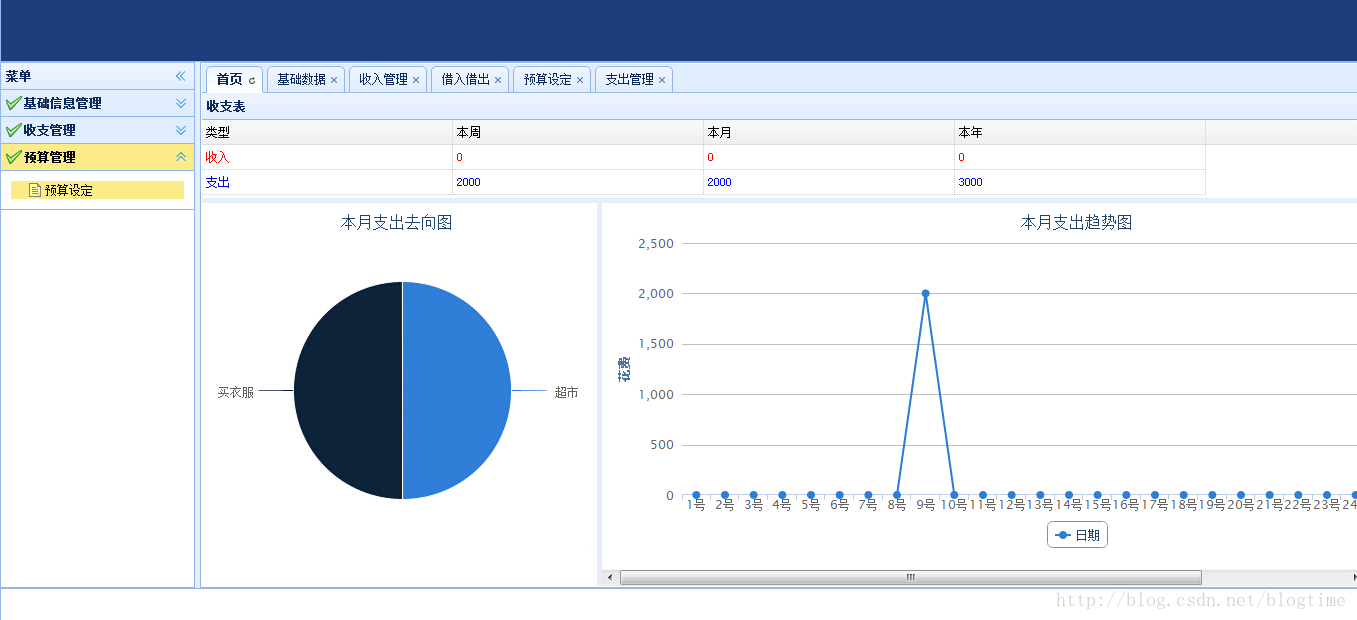Switch to the 基础数据 tab
The image size is (1357, 620).
click(x=301, y=79)
